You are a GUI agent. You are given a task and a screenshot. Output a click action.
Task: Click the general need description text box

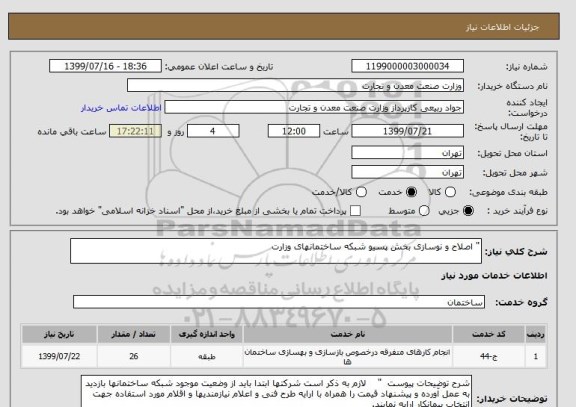276,251
